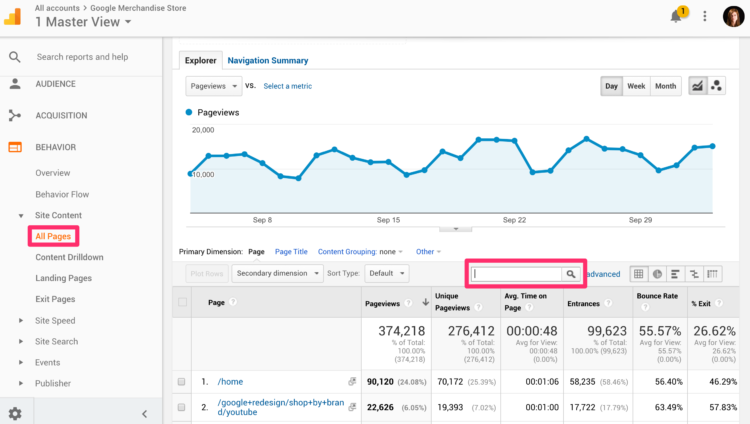Set graph interval to Day
750x424 pixels.
click(x=611, y=86)
